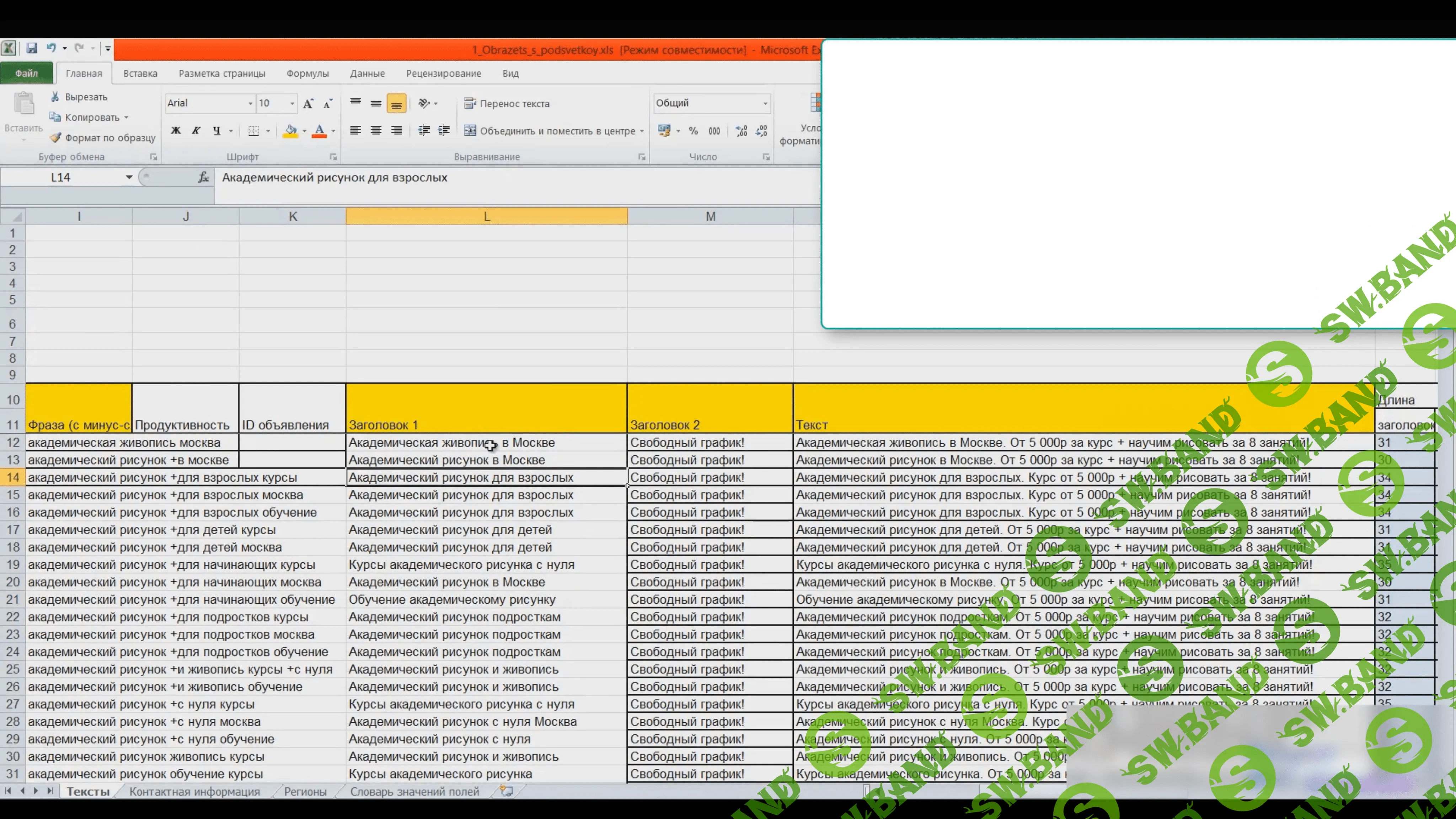Toggle bold formatting (Ж)
1456x819 pixels.
click(176, 130)
